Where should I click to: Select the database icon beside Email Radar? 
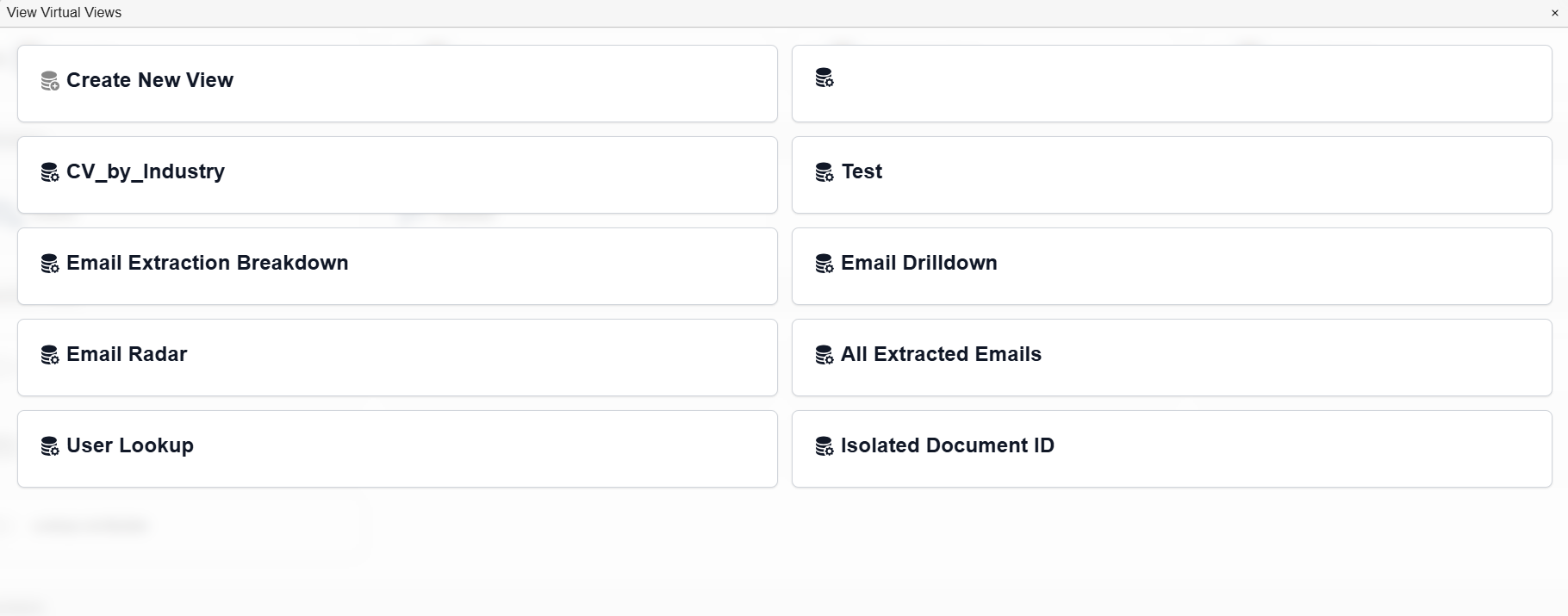pos(49,355)
